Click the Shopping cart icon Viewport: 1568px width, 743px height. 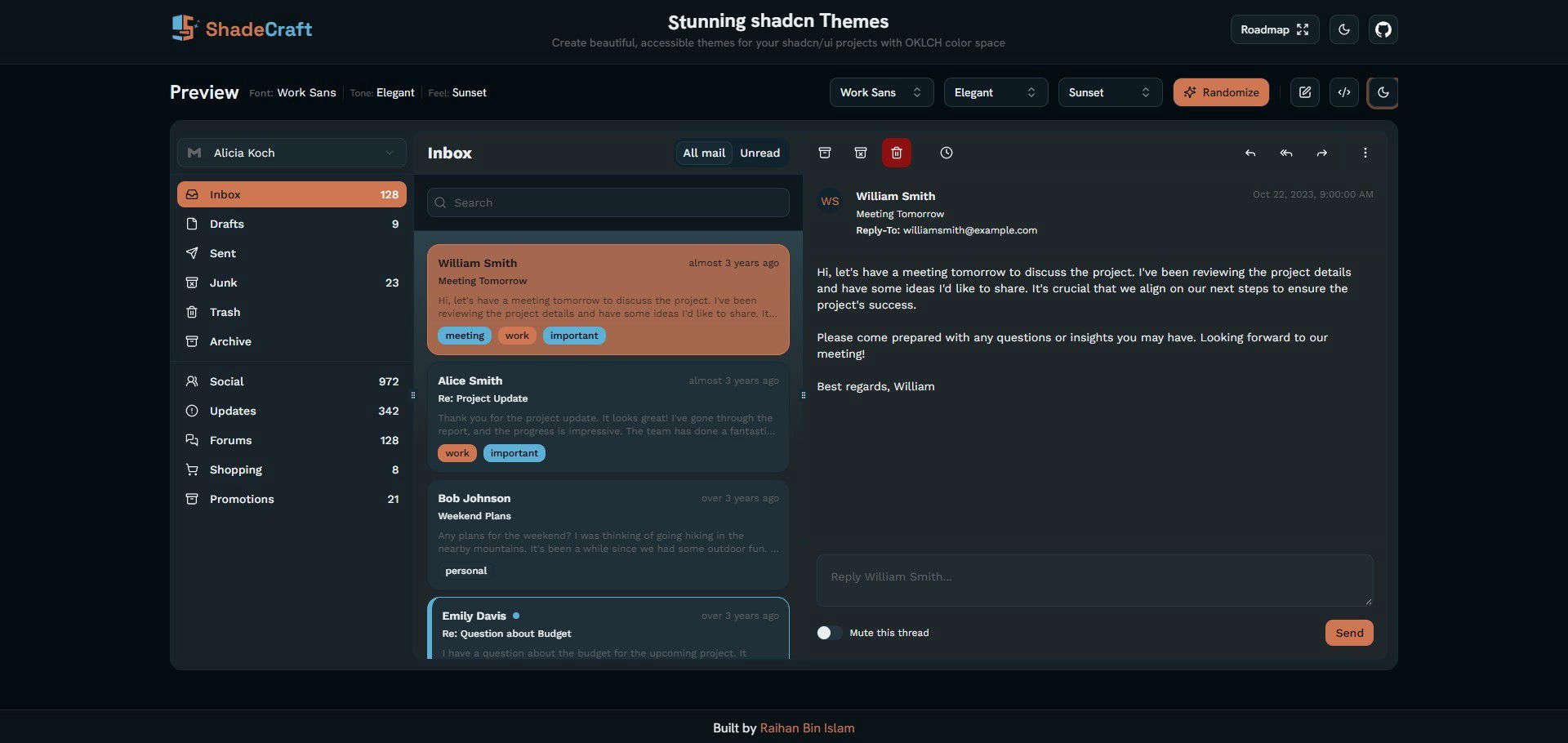click(x=192, y=469)
